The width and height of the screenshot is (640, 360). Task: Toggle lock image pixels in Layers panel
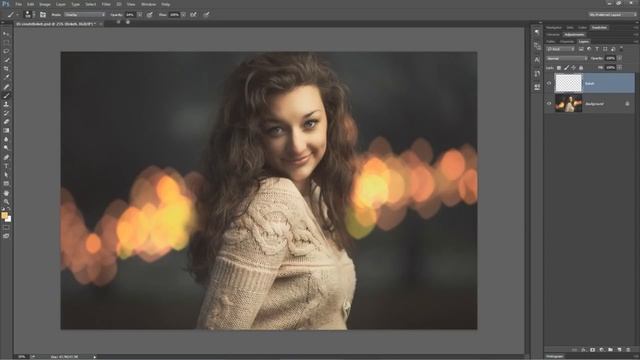[566, 68]
